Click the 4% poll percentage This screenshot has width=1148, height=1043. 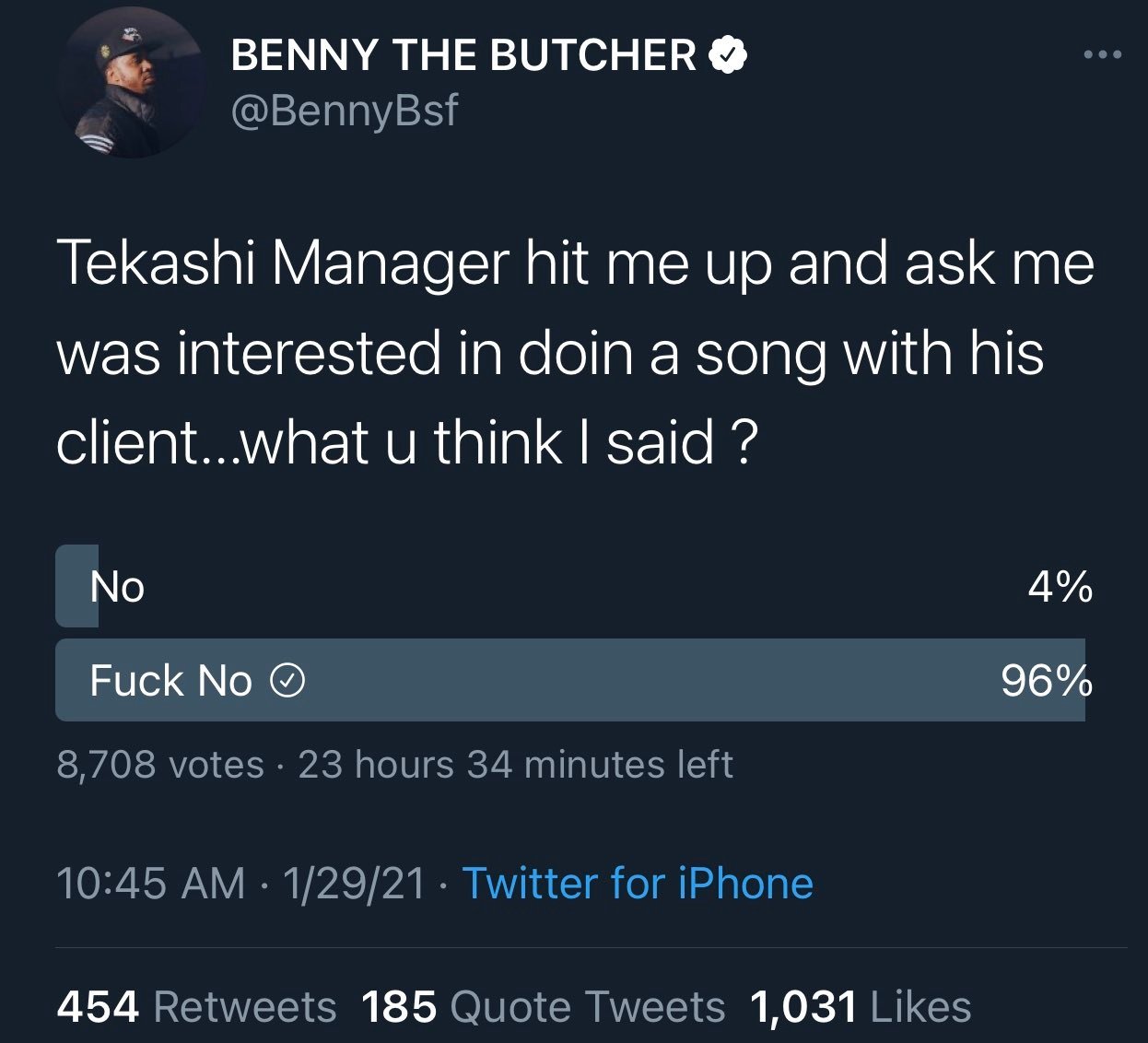click(1060, 587)
